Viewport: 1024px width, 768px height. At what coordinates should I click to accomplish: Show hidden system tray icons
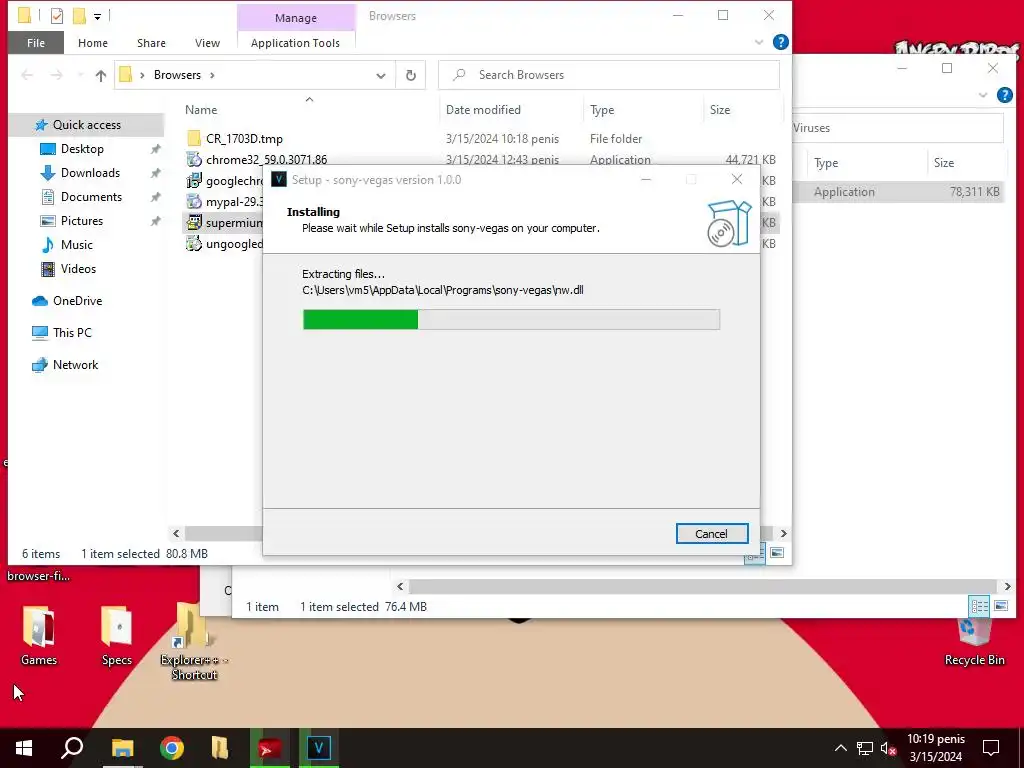coord(840,748)
